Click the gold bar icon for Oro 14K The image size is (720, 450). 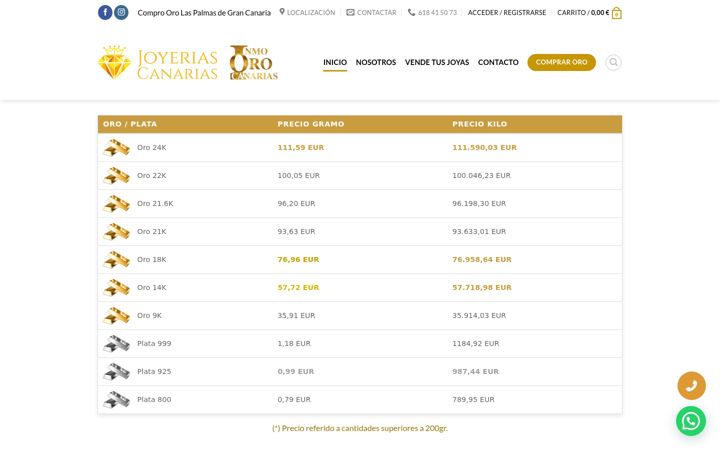116,288
